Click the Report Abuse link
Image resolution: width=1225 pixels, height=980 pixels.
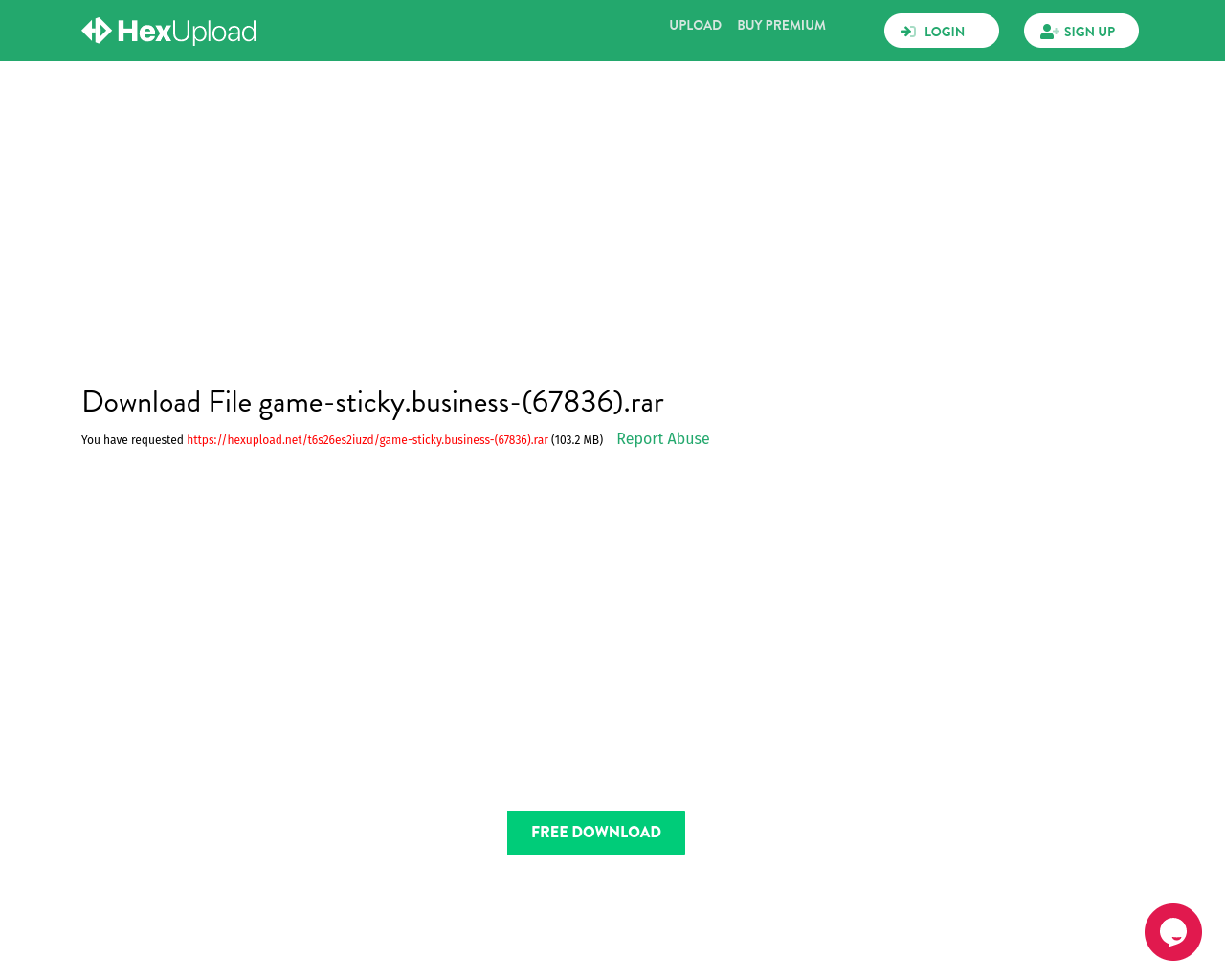pyautogui.click(x=663, y=438)
